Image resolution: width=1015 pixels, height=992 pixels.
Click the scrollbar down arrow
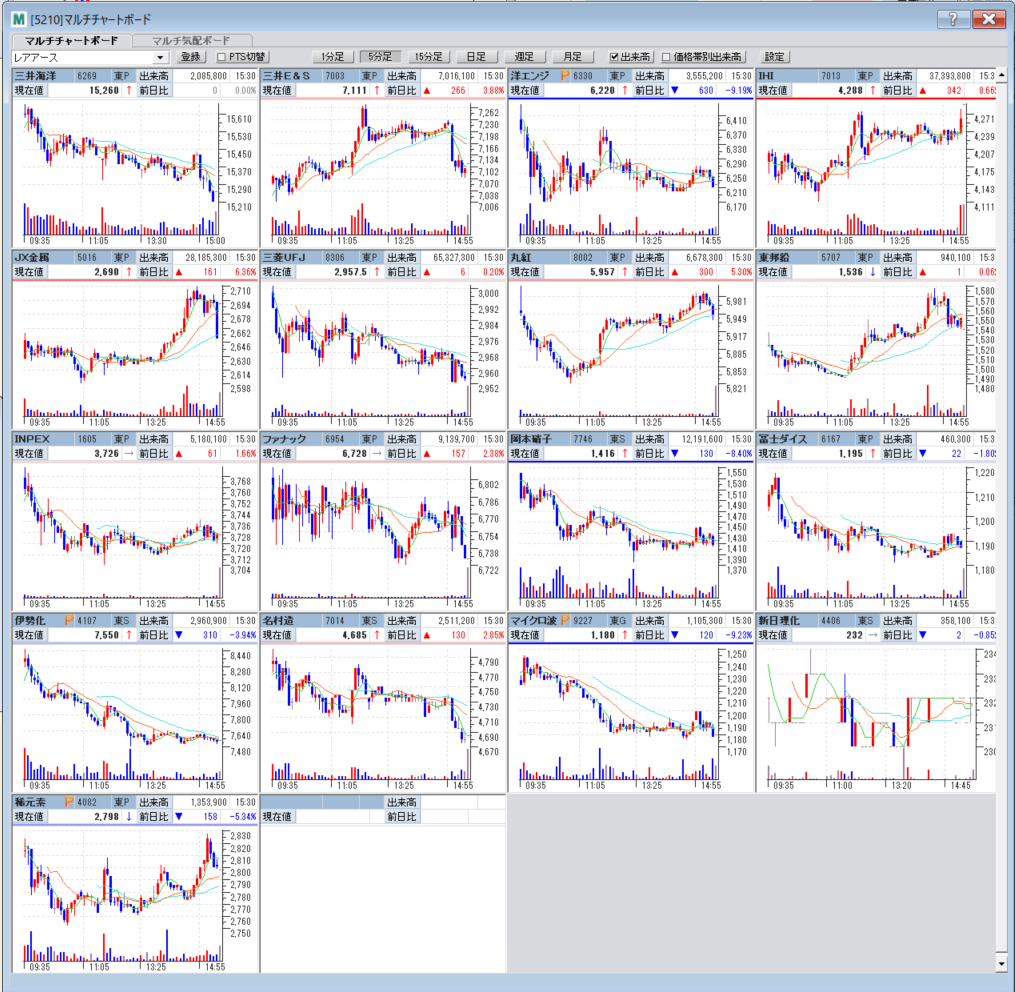click(1003, 963)
